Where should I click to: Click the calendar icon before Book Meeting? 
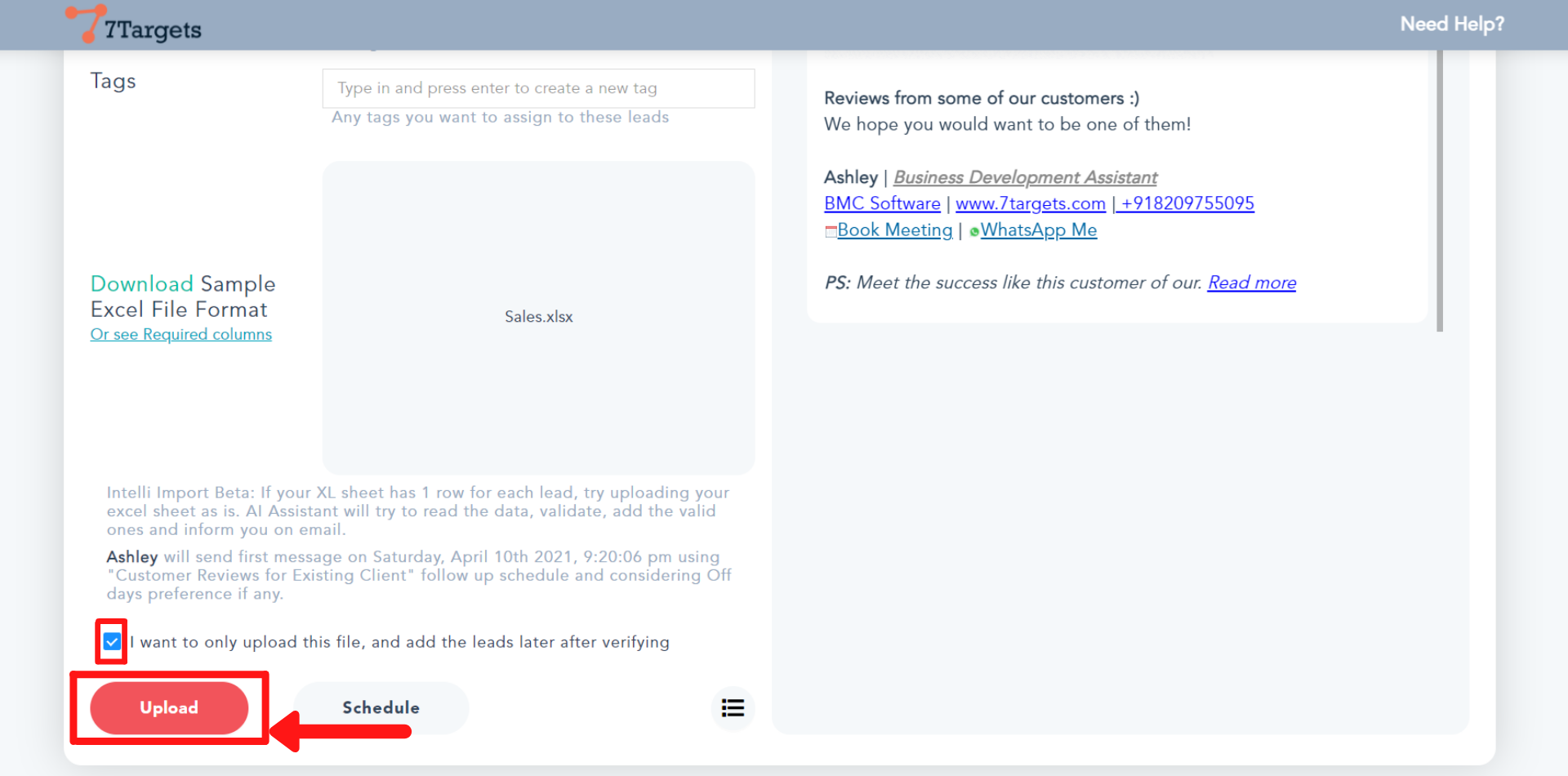pyautogui.click(x=831, y=231)
